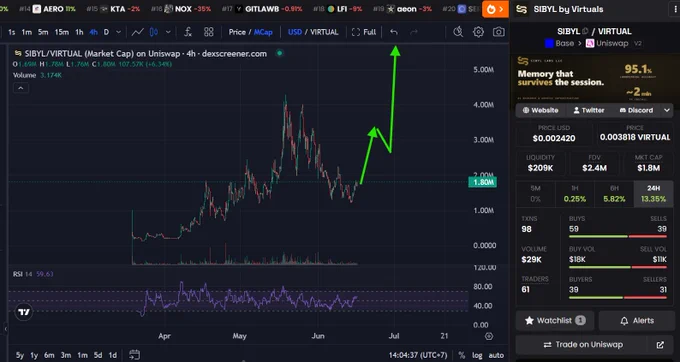The width and height of the screenshot is (680, 362).
Task: Open the multi-chart layout grid icon
Action: pyautogui.click(x=209, y=32)
